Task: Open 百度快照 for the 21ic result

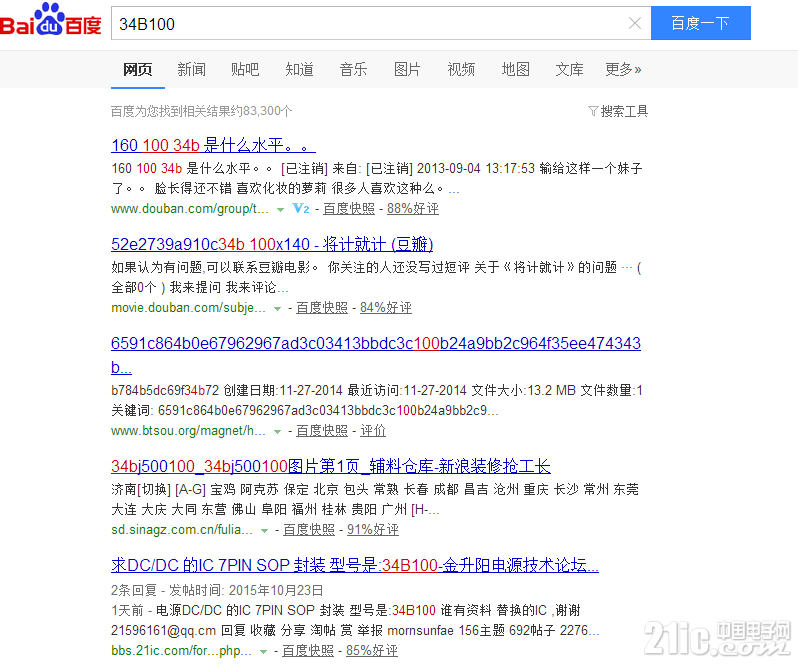Action: [308, 651]
